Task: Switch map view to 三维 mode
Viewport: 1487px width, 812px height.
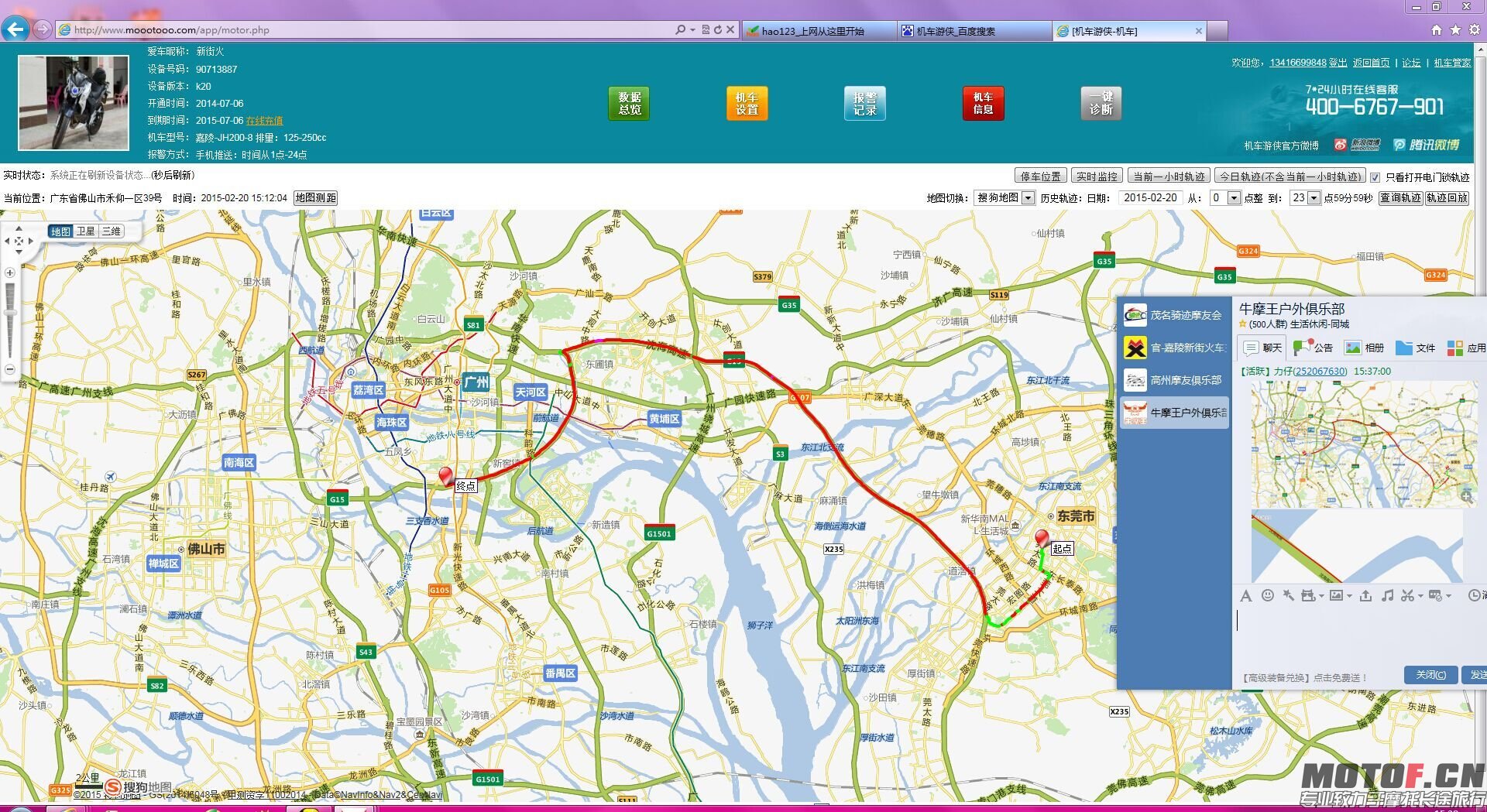Action: click(x=111, y=231)
